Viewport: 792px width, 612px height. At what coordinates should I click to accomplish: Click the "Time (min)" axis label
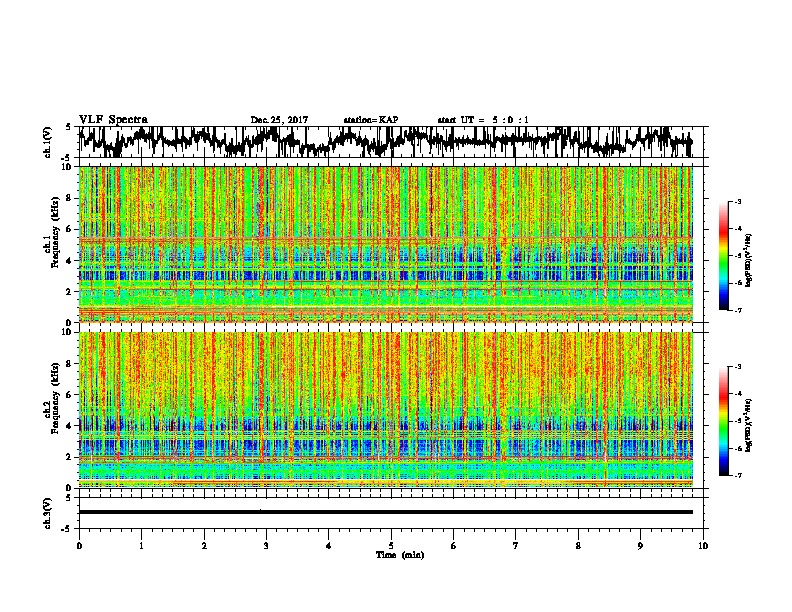point(400,555)
